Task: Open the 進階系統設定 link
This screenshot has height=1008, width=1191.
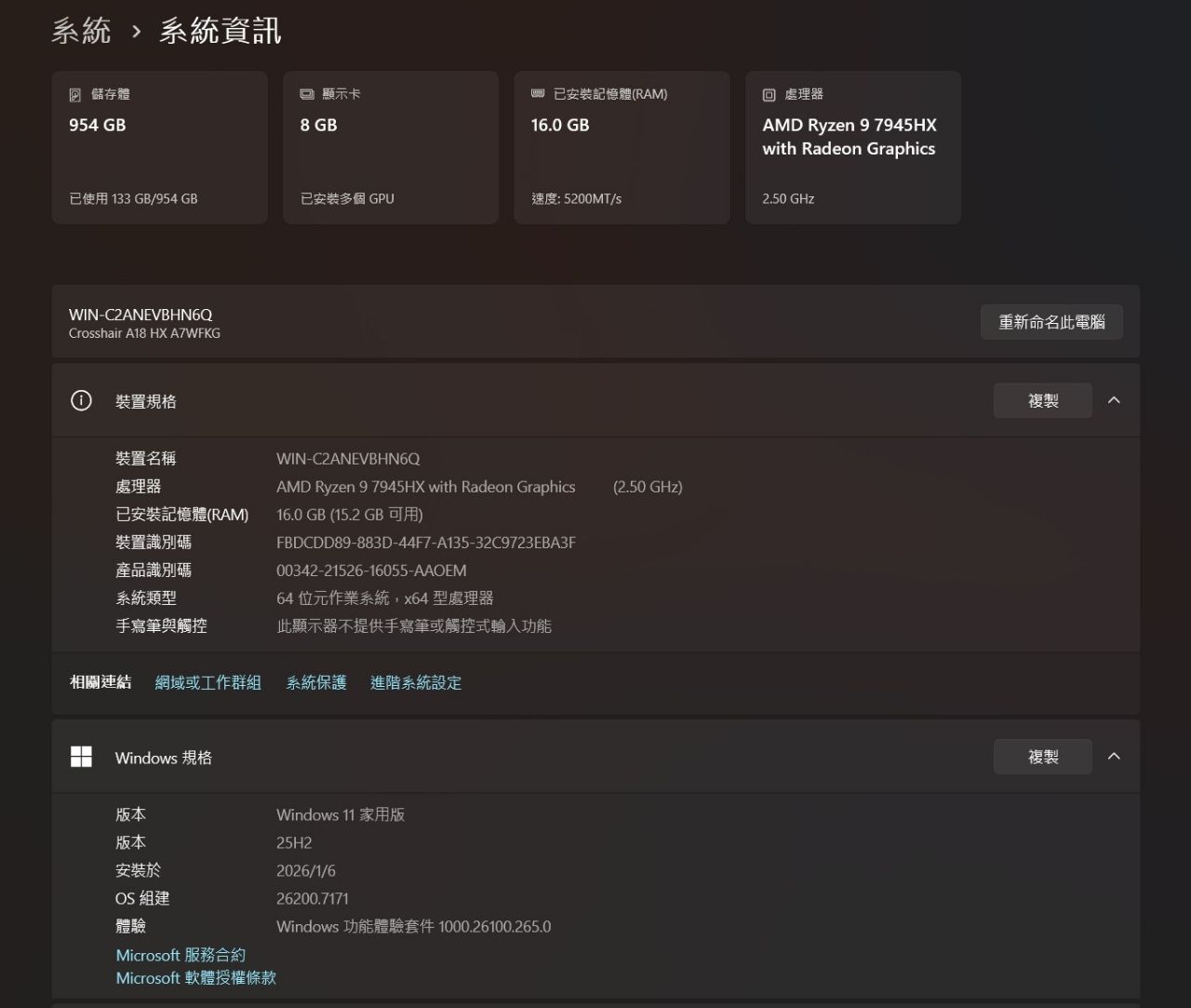Action: point(416,682)
